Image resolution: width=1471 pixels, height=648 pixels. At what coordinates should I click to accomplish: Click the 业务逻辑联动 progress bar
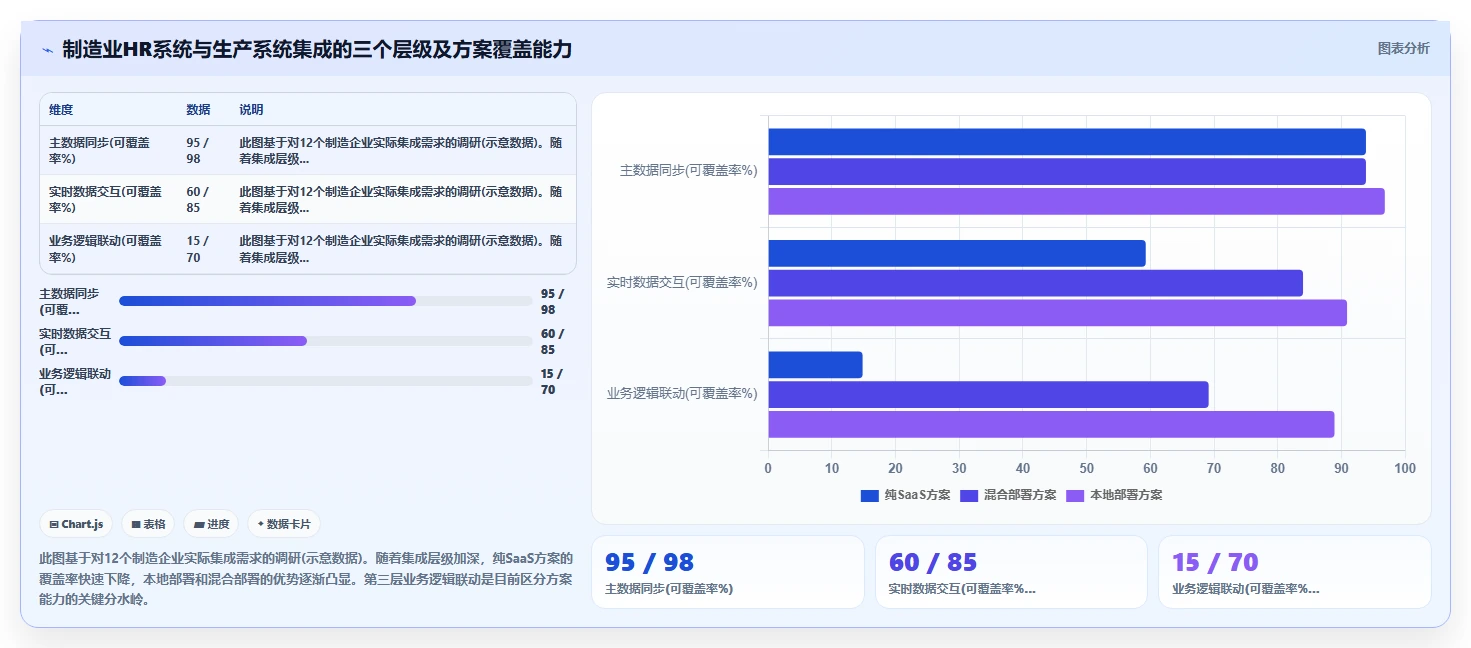tap(326, 381)
